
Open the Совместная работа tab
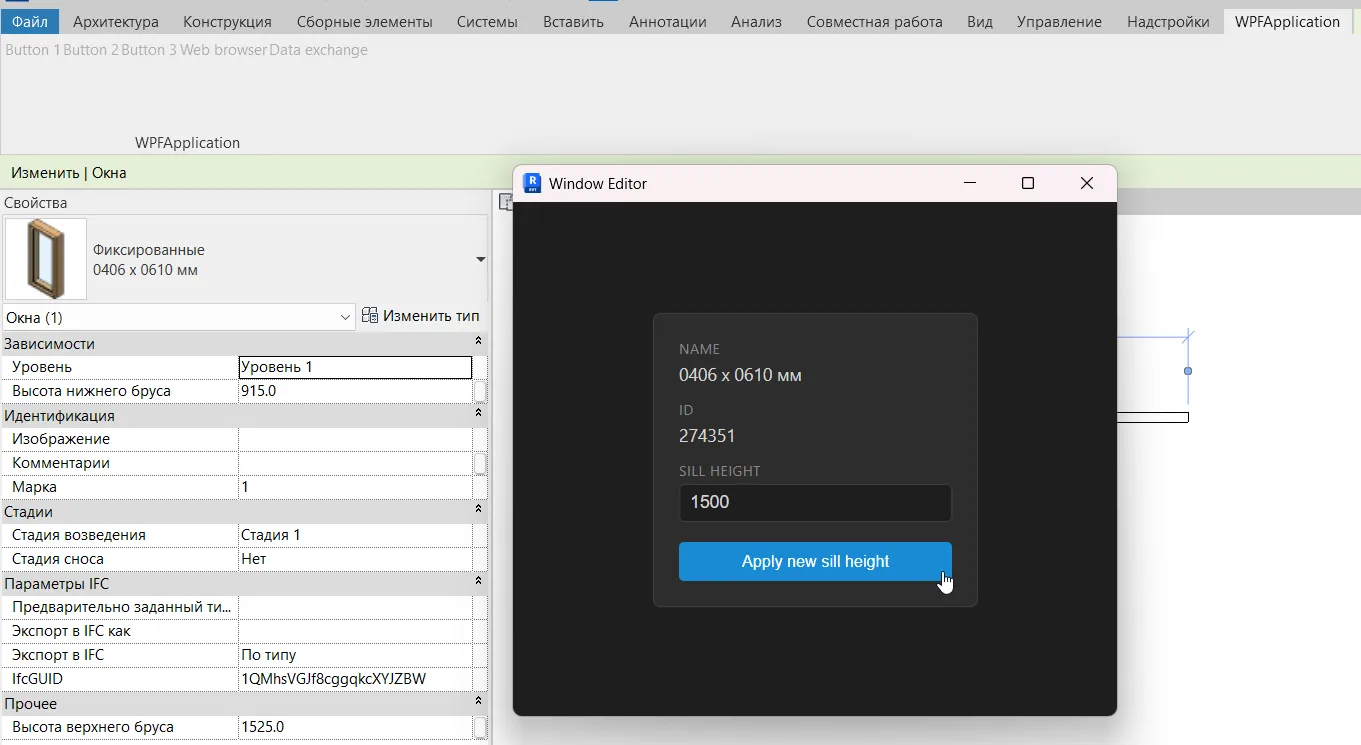pyautogui.click(x=874, y=21)
